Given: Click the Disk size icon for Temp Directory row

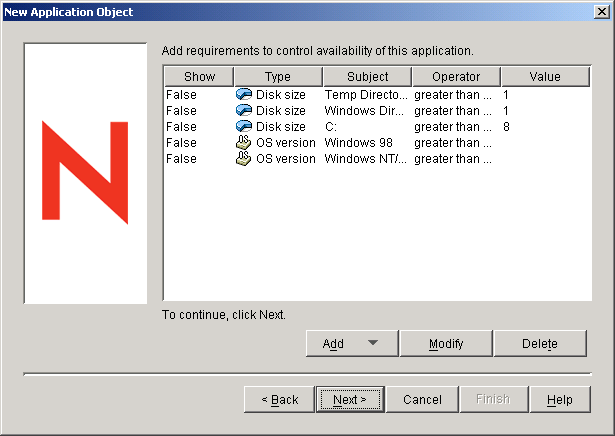Looking at the screenshot, I should tap(244, 94).
